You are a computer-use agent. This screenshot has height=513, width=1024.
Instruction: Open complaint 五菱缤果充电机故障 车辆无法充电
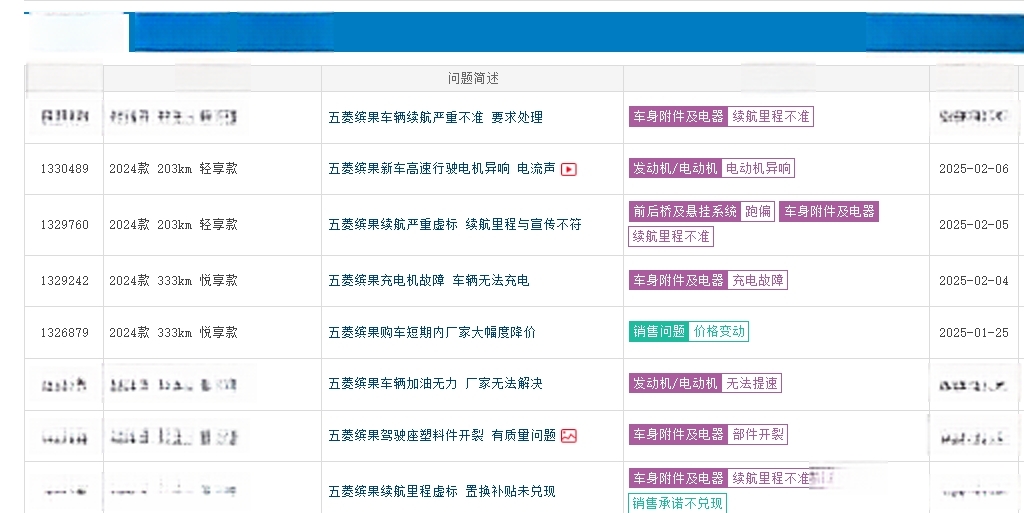coord(428,281)
